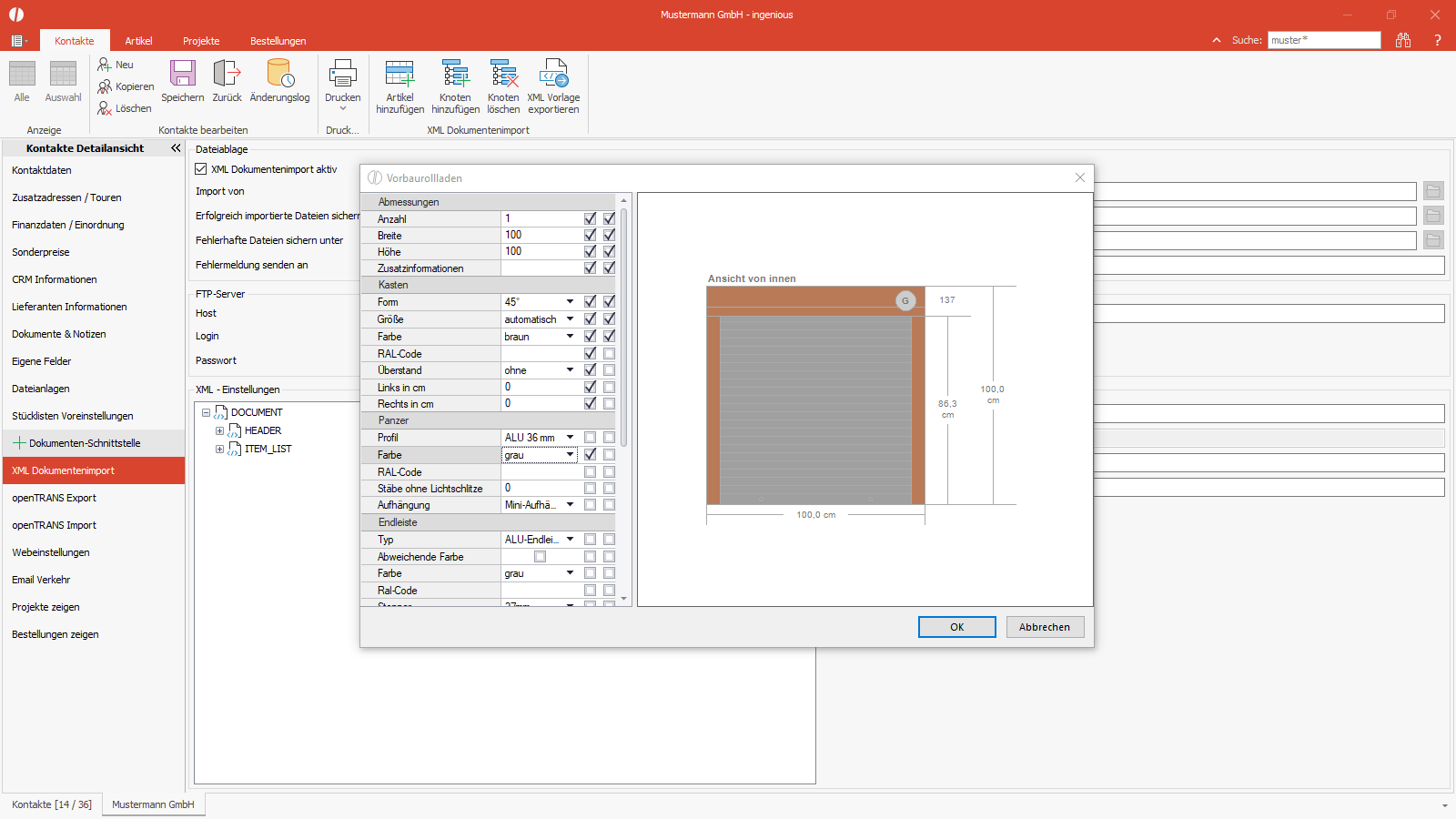Open openTRANS Export in the sidebar
1456x819 pixels.
94,498
